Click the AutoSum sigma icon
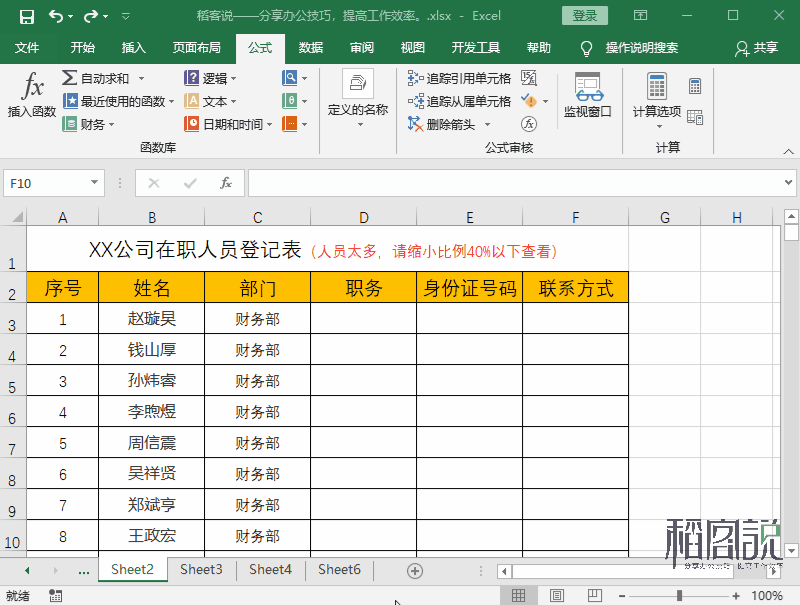 (69, 78)
